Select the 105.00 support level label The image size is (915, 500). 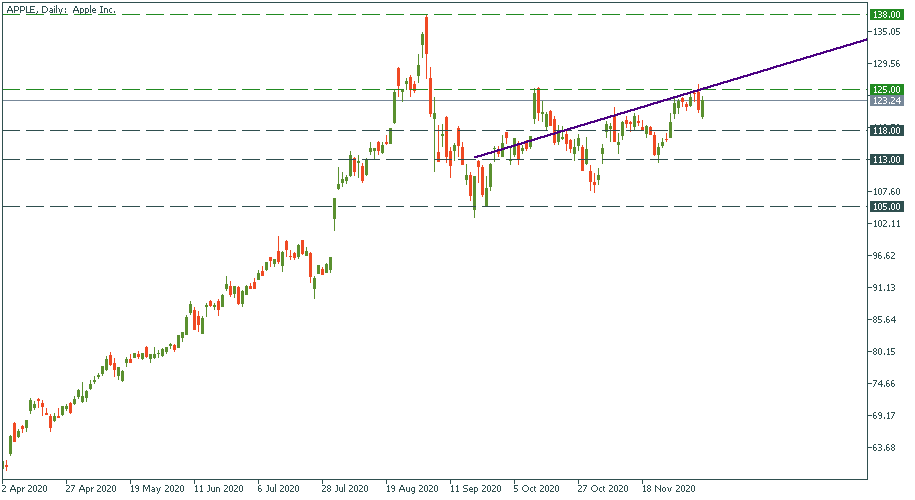coord(888,206)
